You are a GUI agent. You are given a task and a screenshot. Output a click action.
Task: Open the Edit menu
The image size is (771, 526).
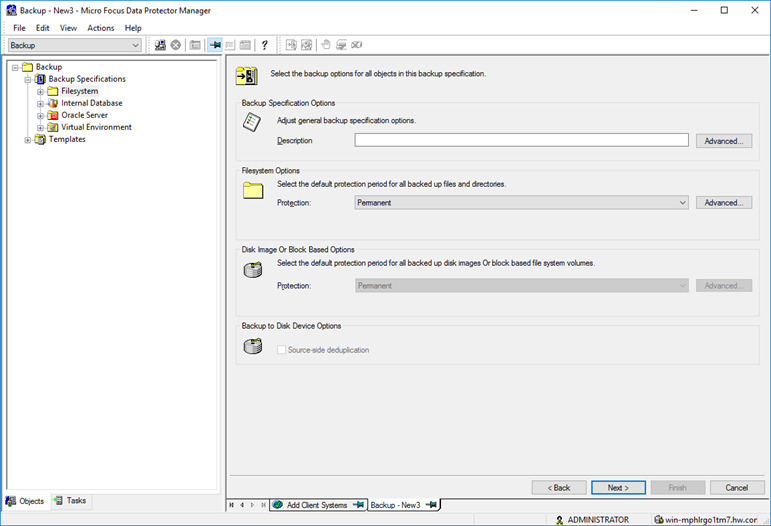[x=43, y=28]
